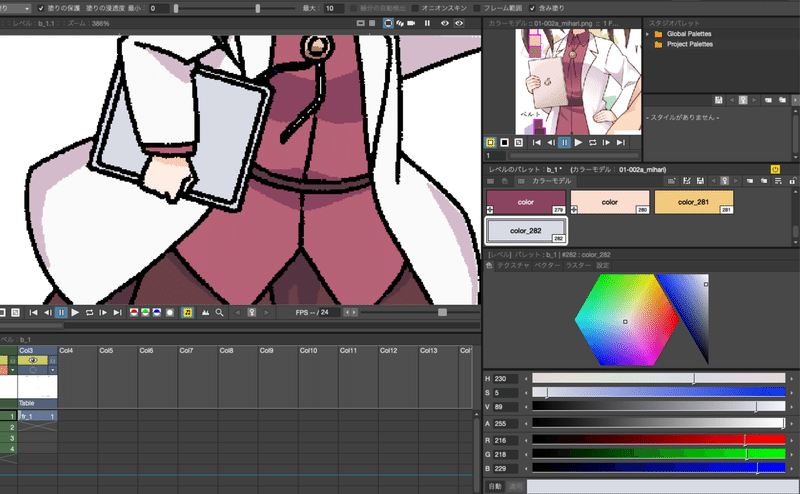Play the color model viewer
The width and height of the screenshot is (800, 494).
(578, 142)
